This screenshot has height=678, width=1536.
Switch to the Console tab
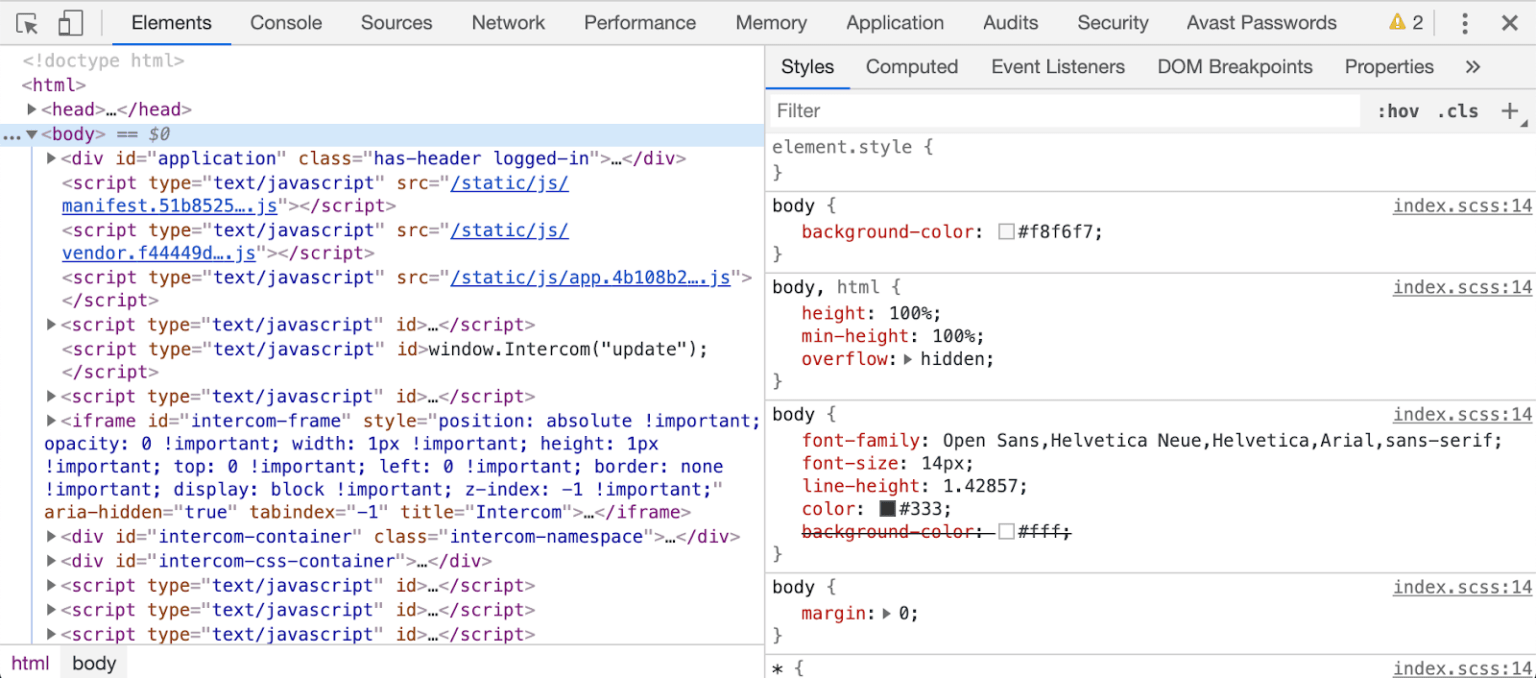(x=286, y=23)
